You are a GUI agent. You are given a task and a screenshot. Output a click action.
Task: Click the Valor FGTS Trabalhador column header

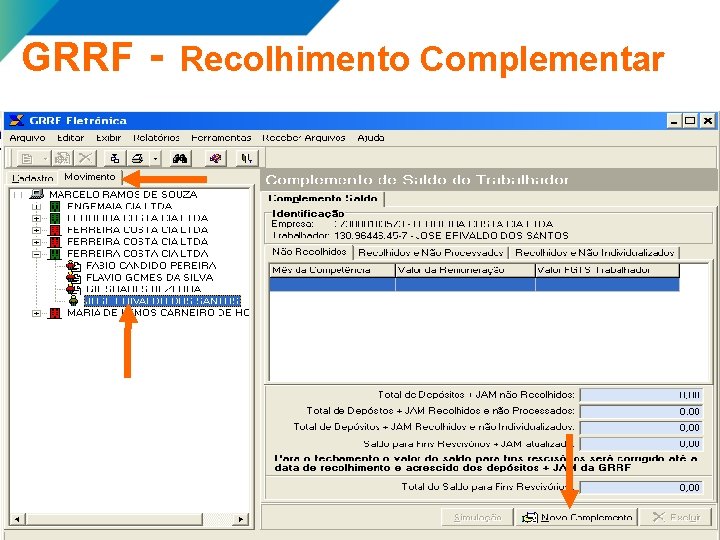tap(607, 270)
